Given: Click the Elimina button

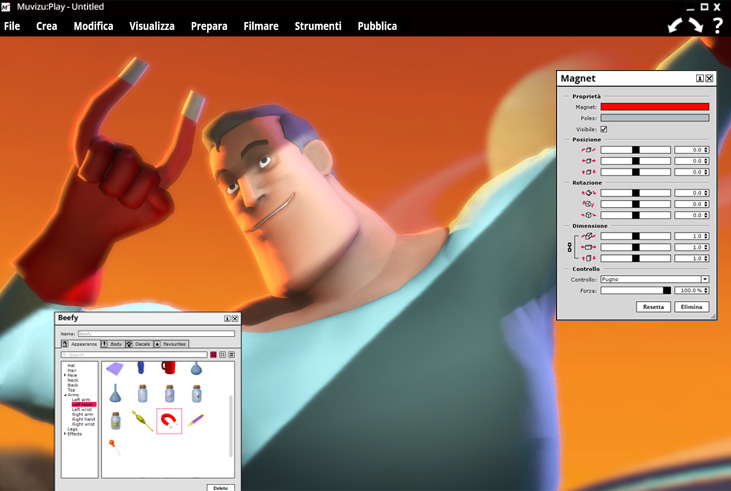Looking at the screenshot, I should point(691,307).
